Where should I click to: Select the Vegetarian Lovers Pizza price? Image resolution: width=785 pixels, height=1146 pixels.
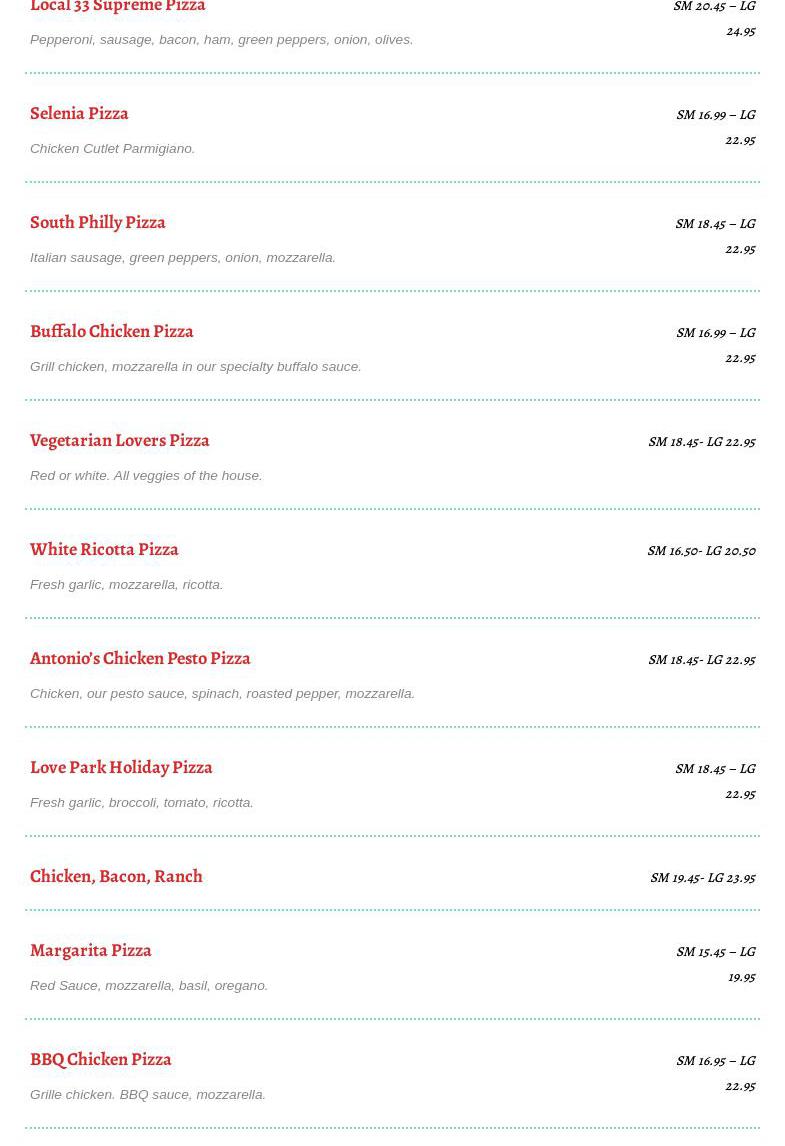(701, 441)
